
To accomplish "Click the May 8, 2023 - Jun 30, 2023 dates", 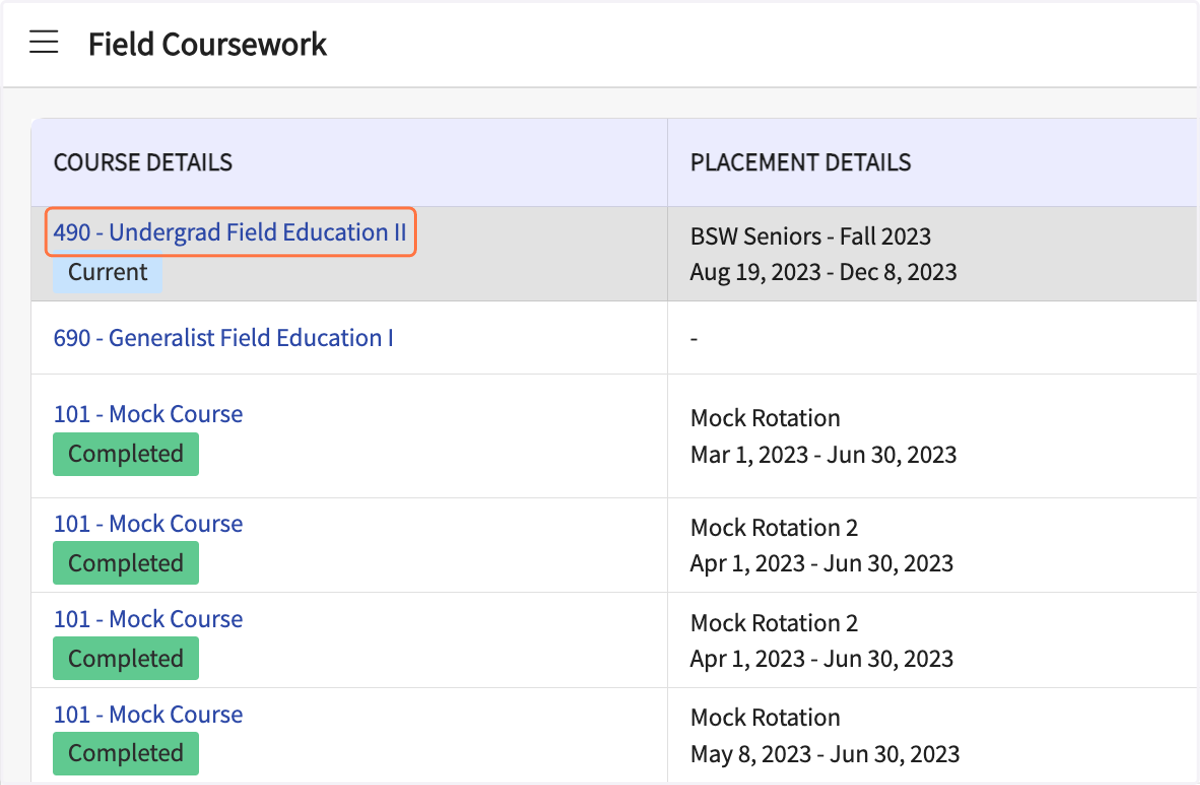I will tap(825, 753).
